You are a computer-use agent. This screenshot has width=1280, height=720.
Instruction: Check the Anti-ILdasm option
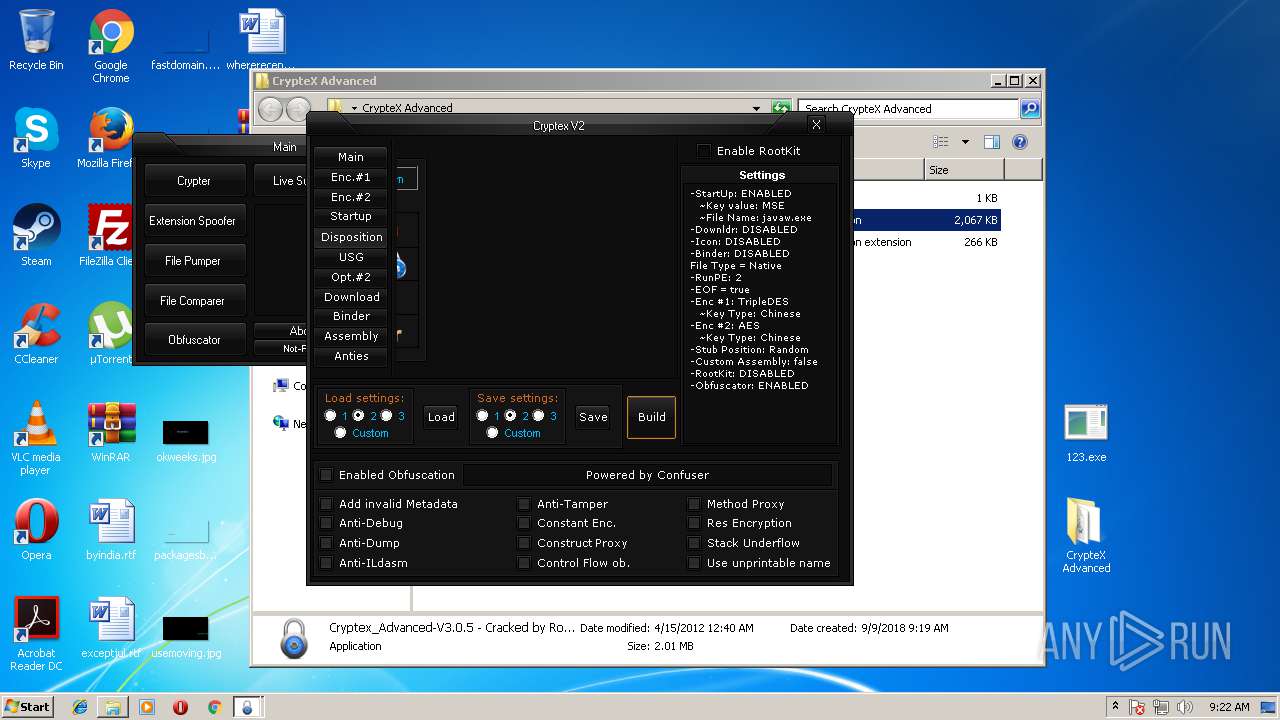(326, 563)
